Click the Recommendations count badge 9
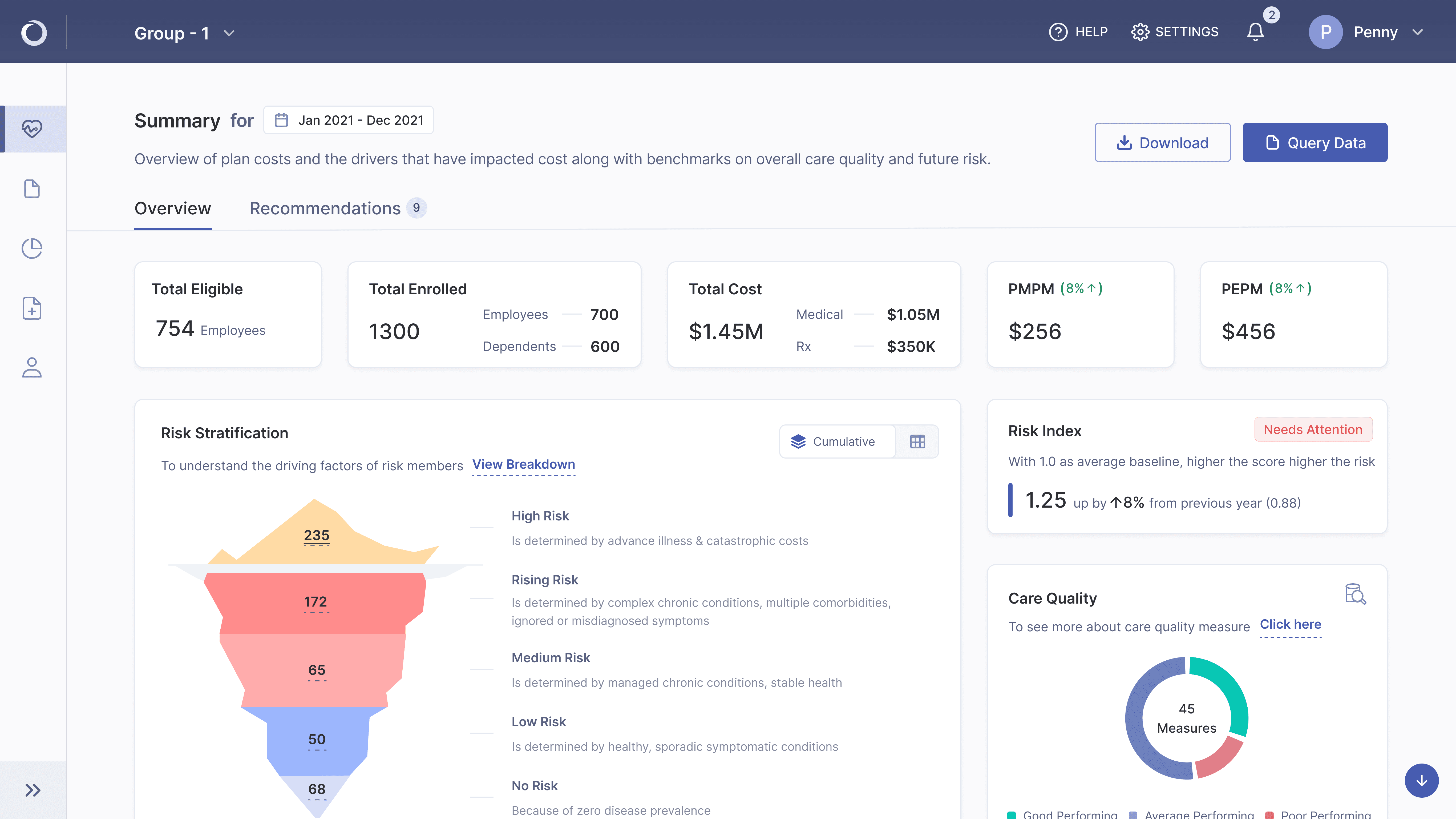 [416, 208]
